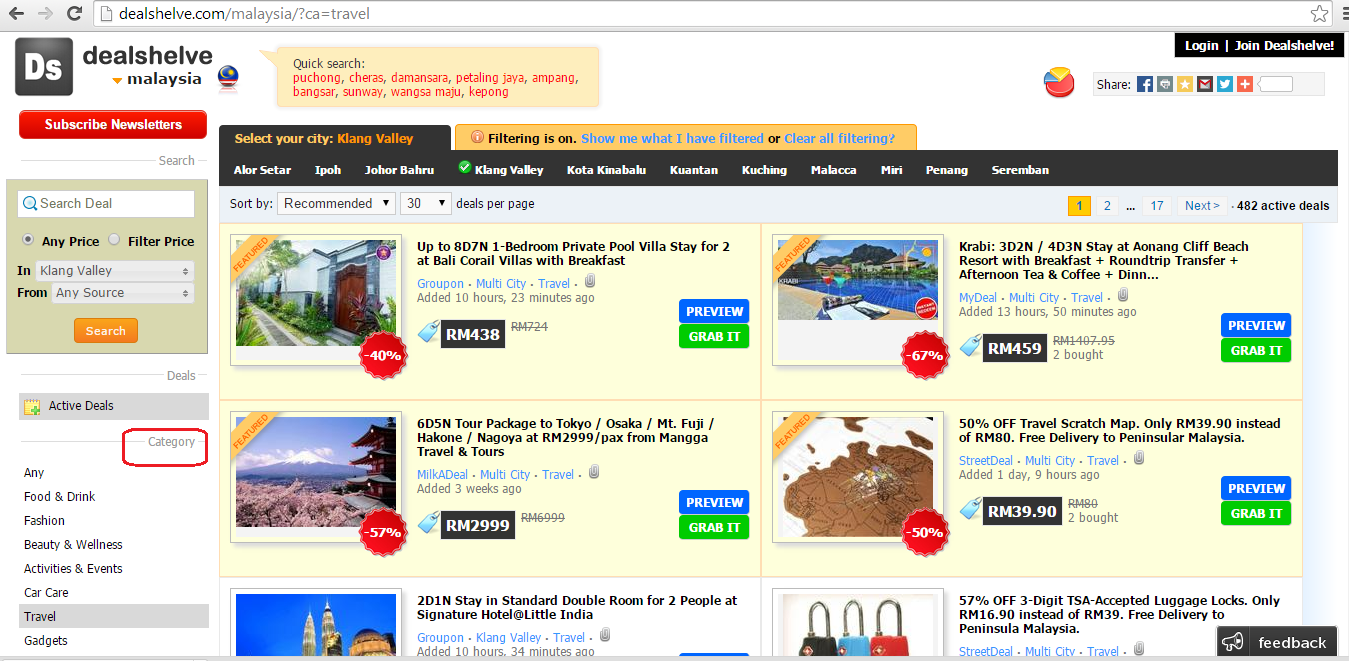This screenshot has height=661, width=1349.
Task: Click the browser forward arrow
Action: tap(45, 14)
